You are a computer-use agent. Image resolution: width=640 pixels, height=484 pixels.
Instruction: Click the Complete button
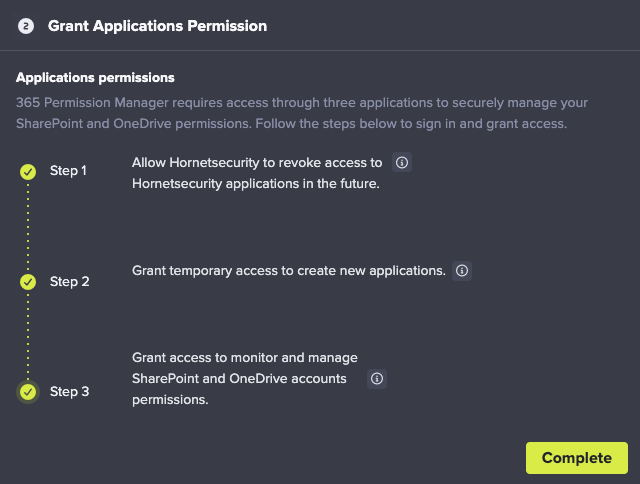tap(577, 458)
